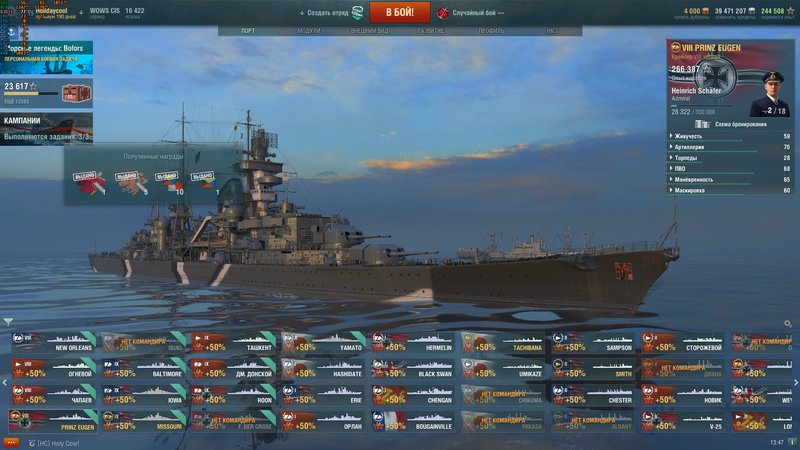Select the Yamato ship in carousel
Screen dimensions: 800x450
pyautogui.click(x=322, y=342)
